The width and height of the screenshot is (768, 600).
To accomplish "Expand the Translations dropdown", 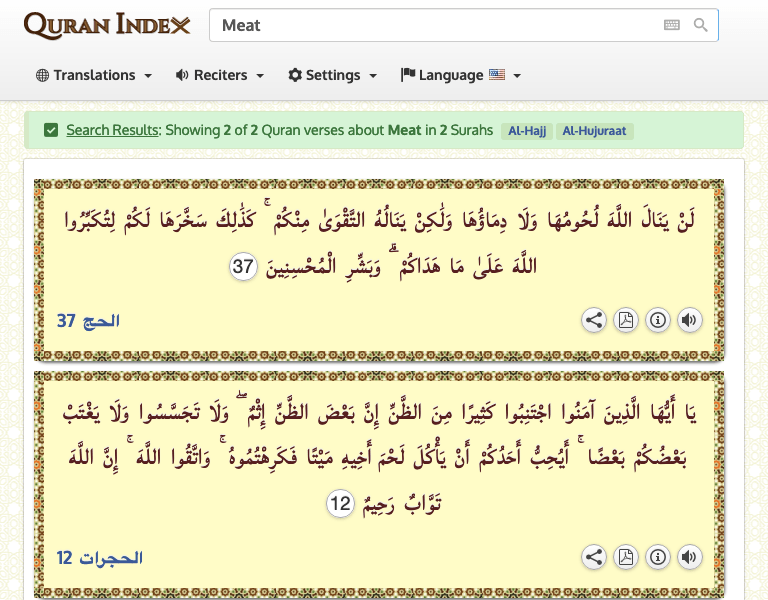I will [x=94, y=75].
